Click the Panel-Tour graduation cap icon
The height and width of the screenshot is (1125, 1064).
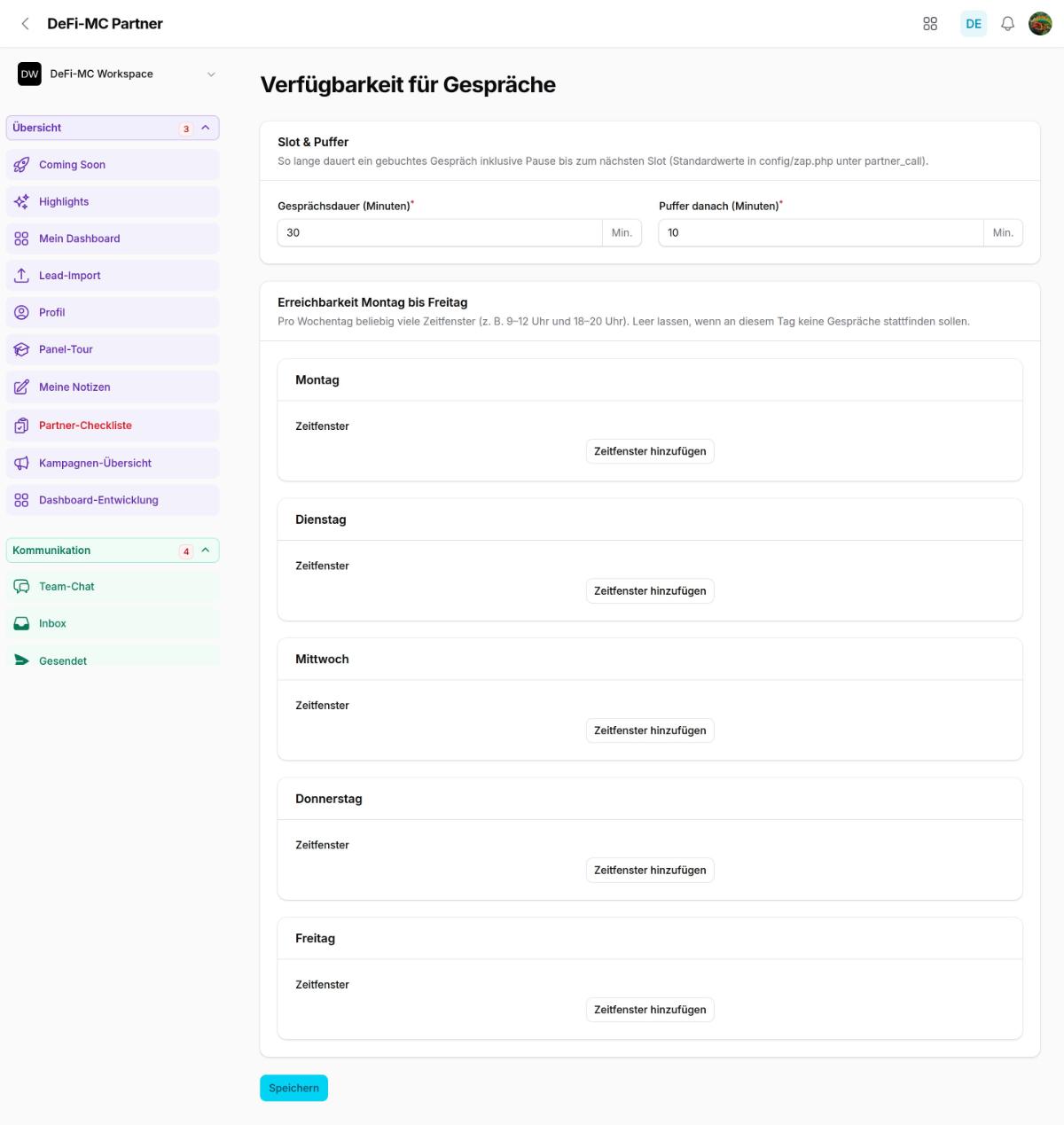pos(22,349)
